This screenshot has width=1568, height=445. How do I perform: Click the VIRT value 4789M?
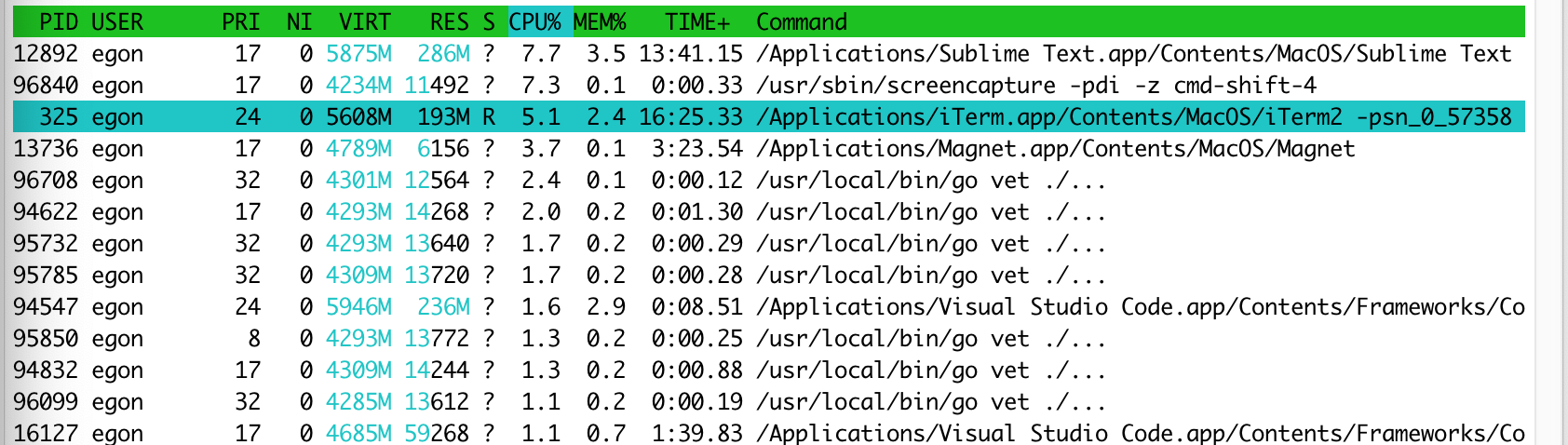[358, 149]
